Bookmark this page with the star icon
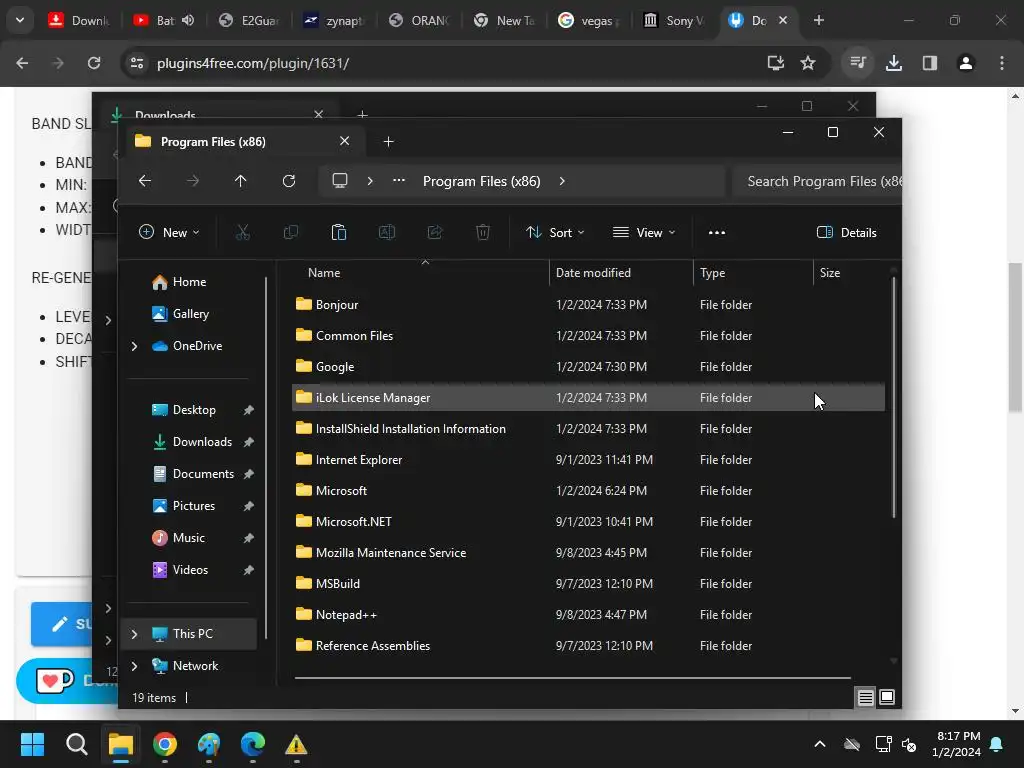This screenshot has height=768, width=1024. 808,63
